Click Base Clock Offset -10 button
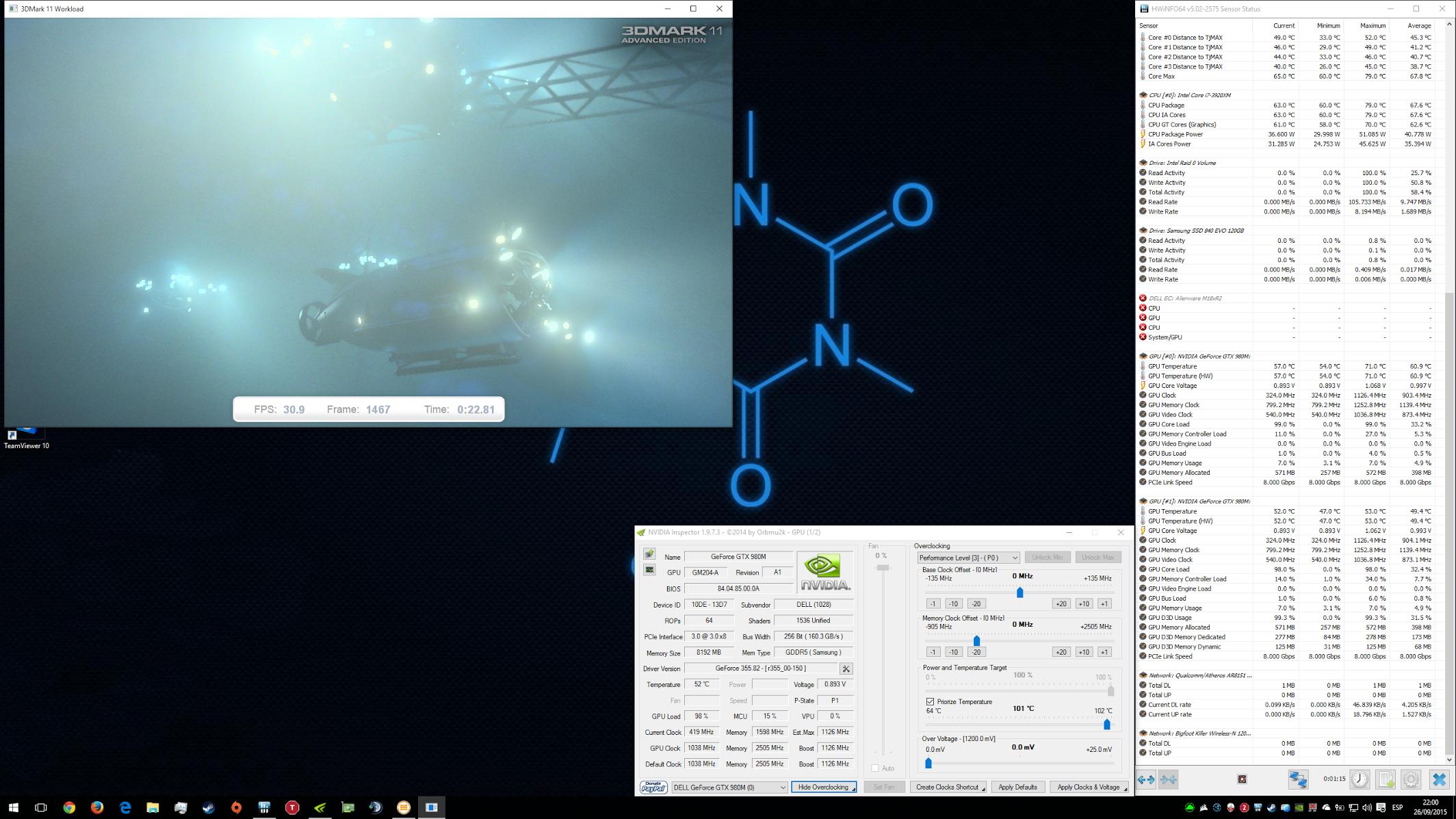This screenshot has width=1456, height=819. (953, 603)
